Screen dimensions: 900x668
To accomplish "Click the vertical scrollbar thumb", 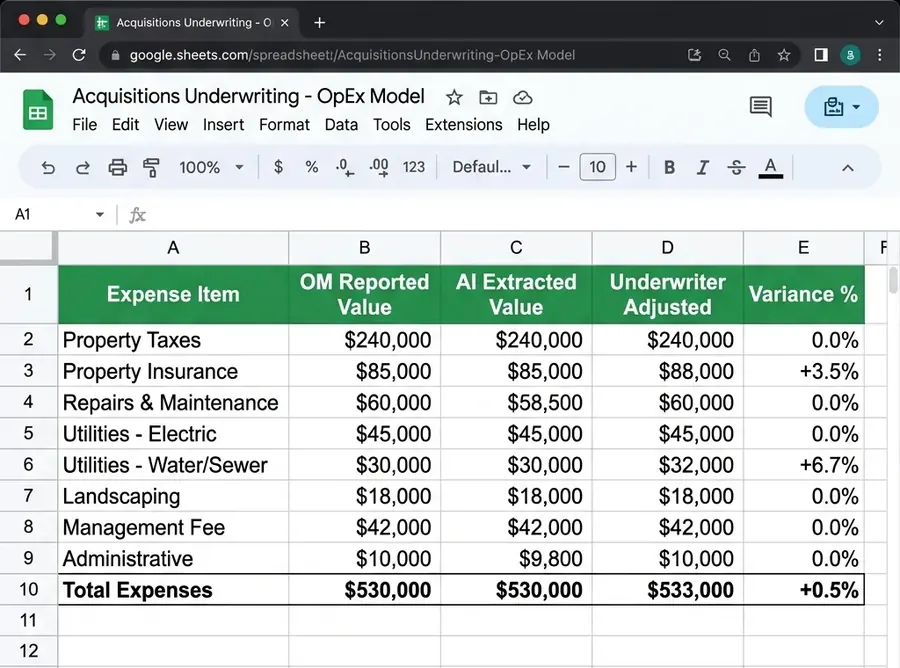I will [x=893, y=280].
